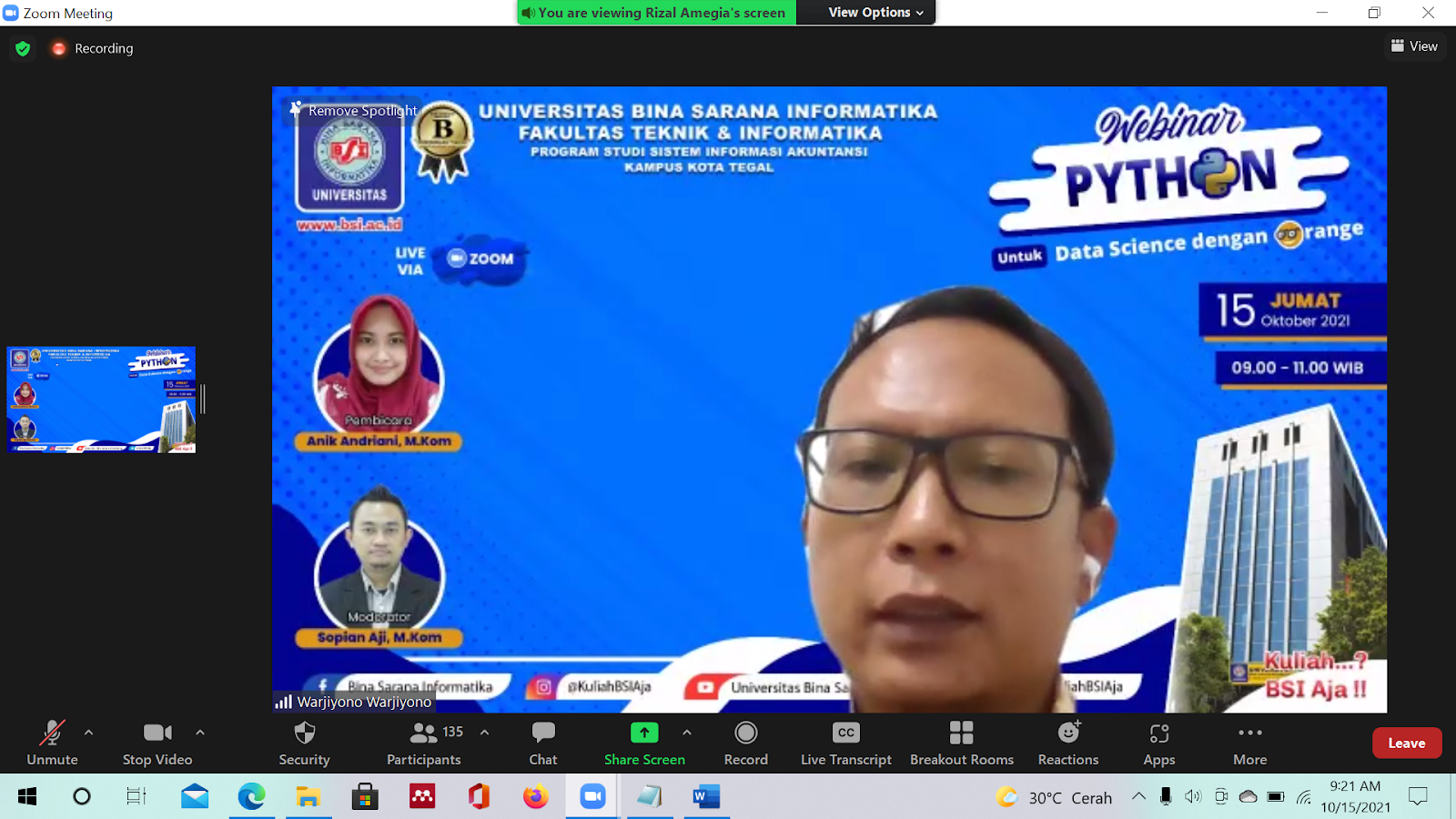This screenshot has height=819, width=1456.
Task: Open the Windows Start menu
Action: point(27,797)
